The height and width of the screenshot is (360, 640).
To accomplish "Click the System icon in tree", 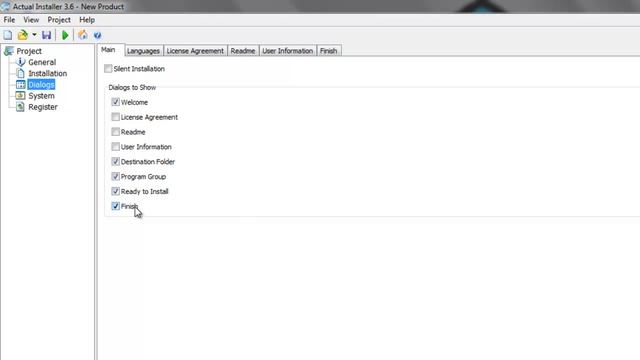I will click(x=20, y=96).
